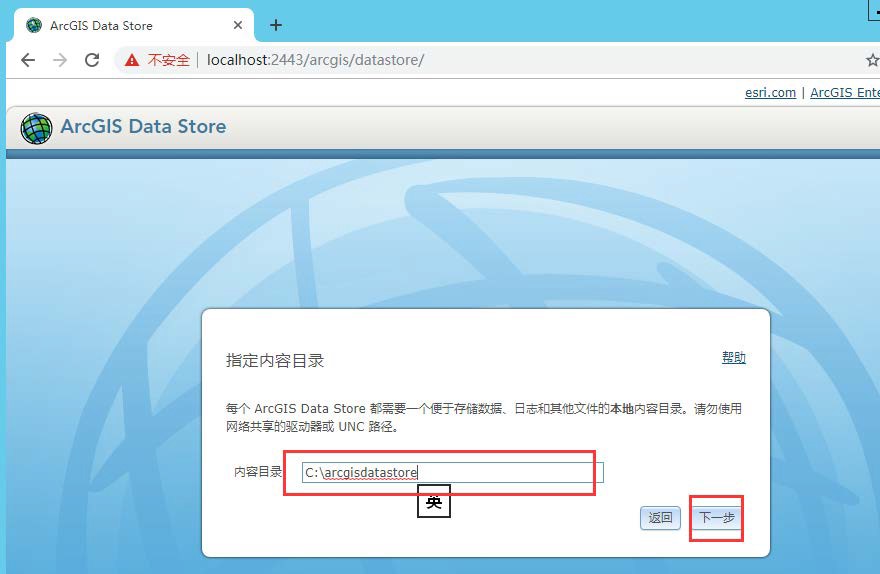Bookmark the page with the star icon
Viewport: 880px width, 574px height.
[873, 60]
